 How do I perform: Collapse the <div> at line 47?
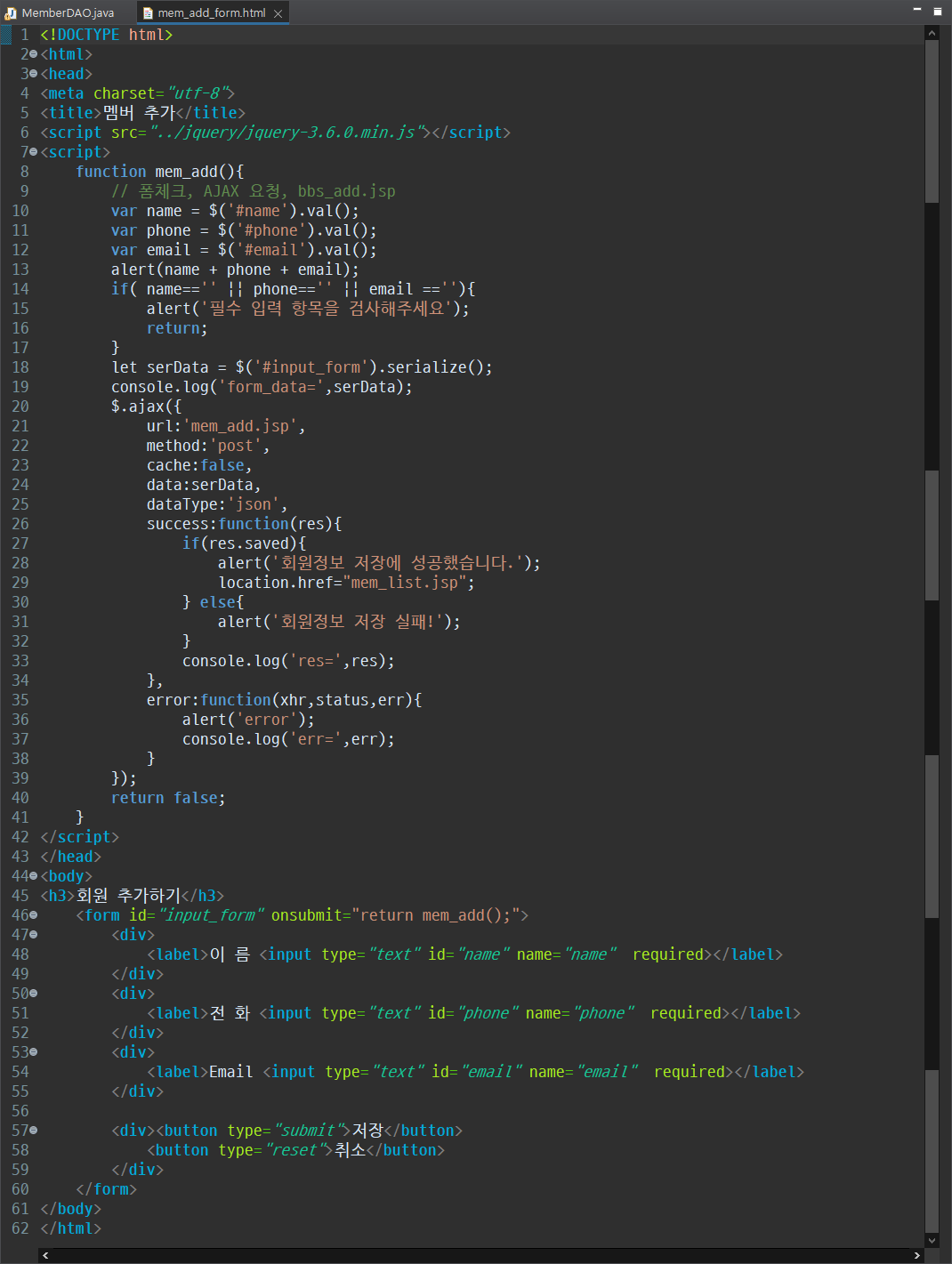[34, 935]
